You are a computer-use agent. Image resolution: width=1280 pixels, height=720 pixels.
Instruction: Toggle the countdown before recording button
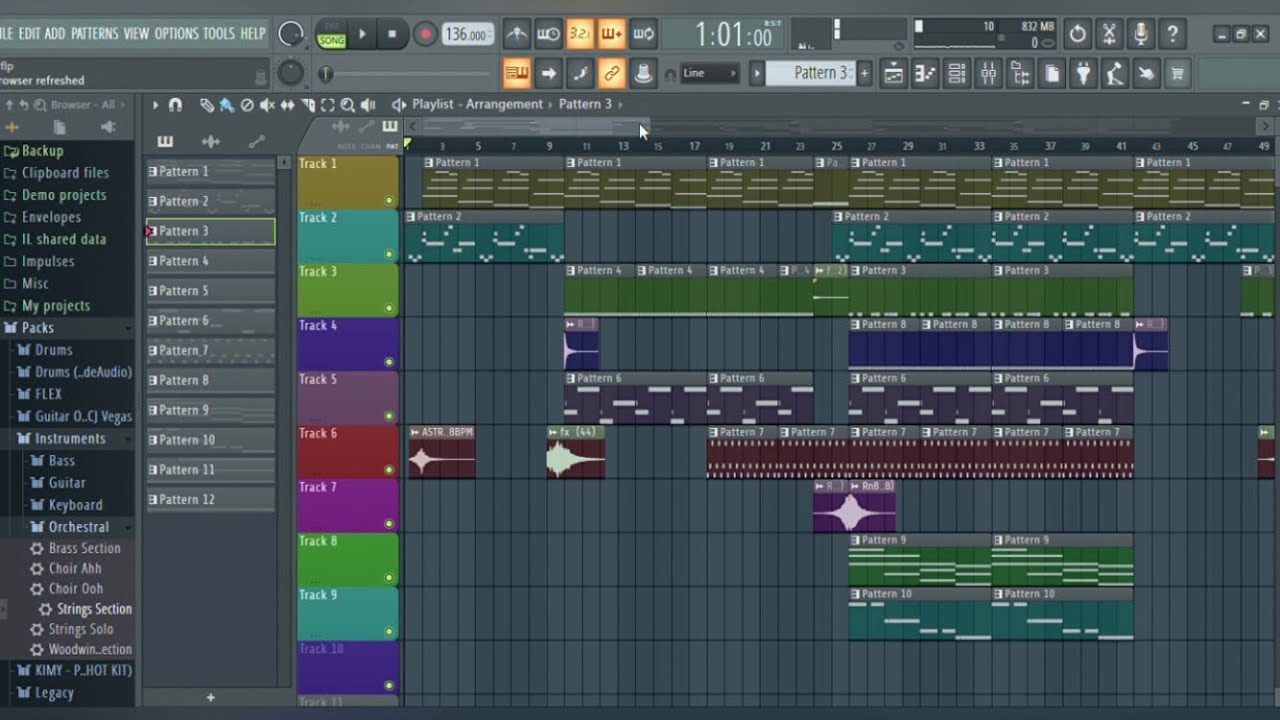point(580,34)
